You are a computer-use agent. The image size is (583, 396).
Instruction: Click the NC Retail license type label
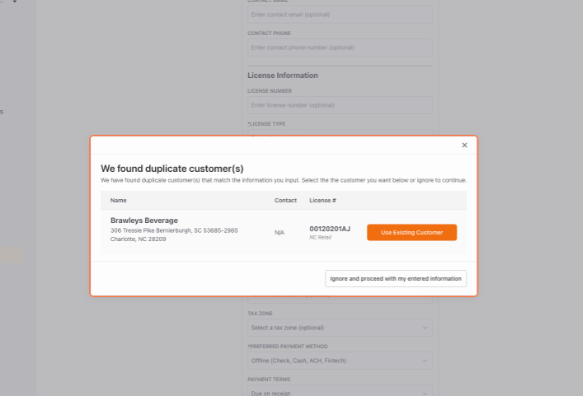pyautogui.click(x=320, y=237)
